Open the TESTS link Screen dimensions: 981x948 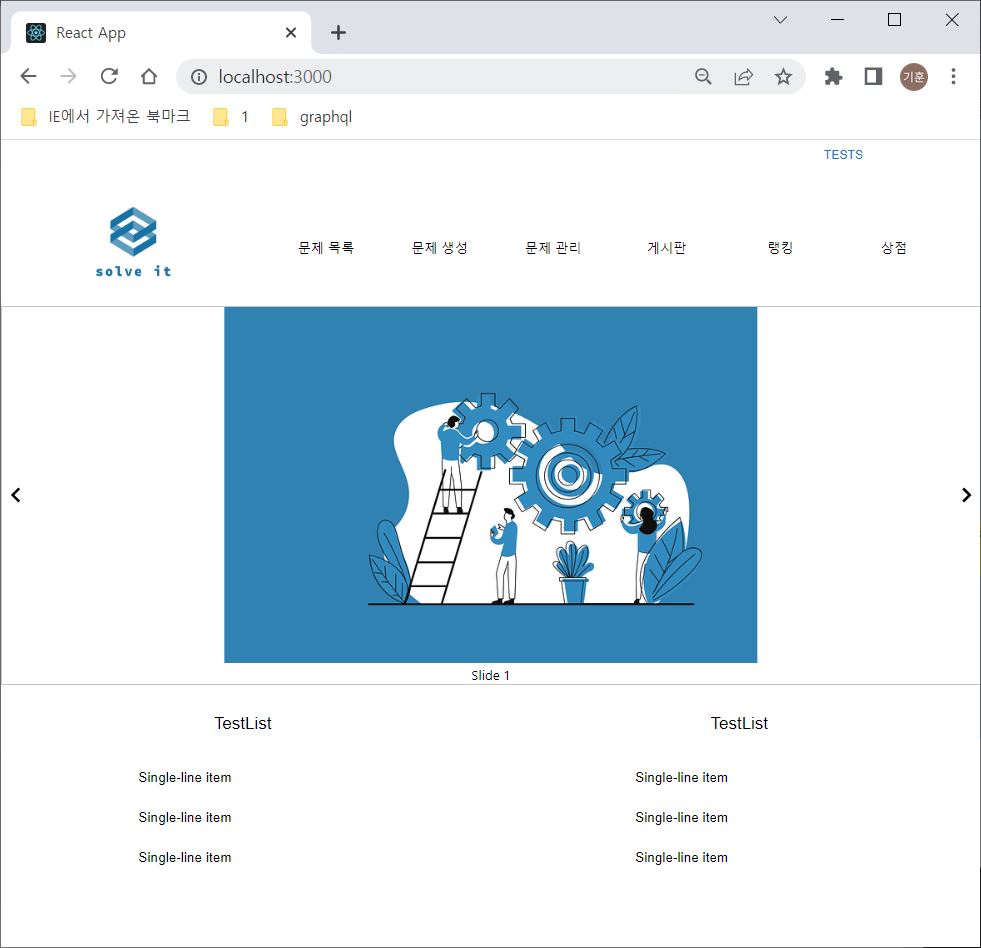(x=843, y=154)
